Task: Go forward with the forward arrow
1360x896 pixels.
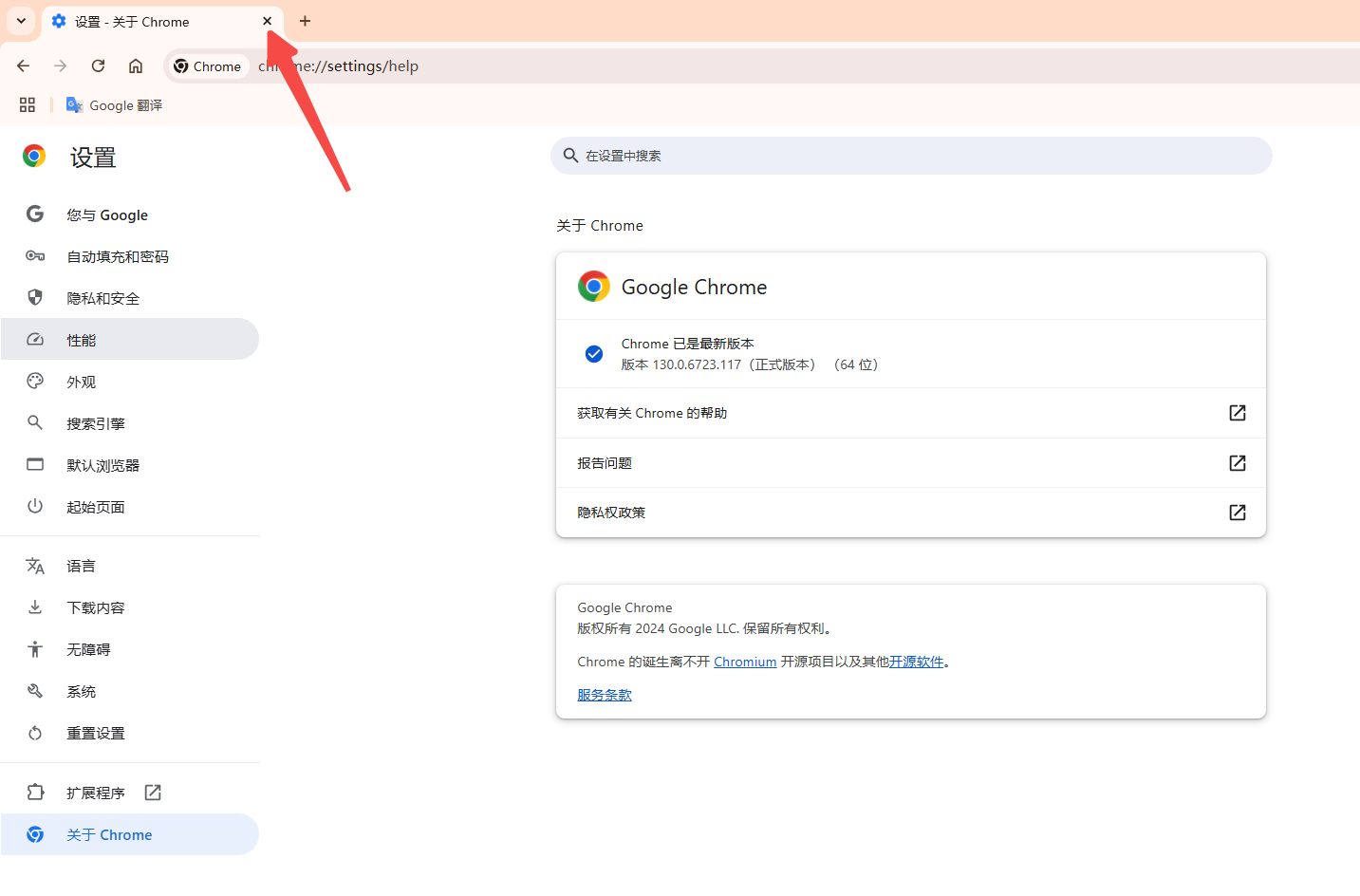Action: (61, 65)
